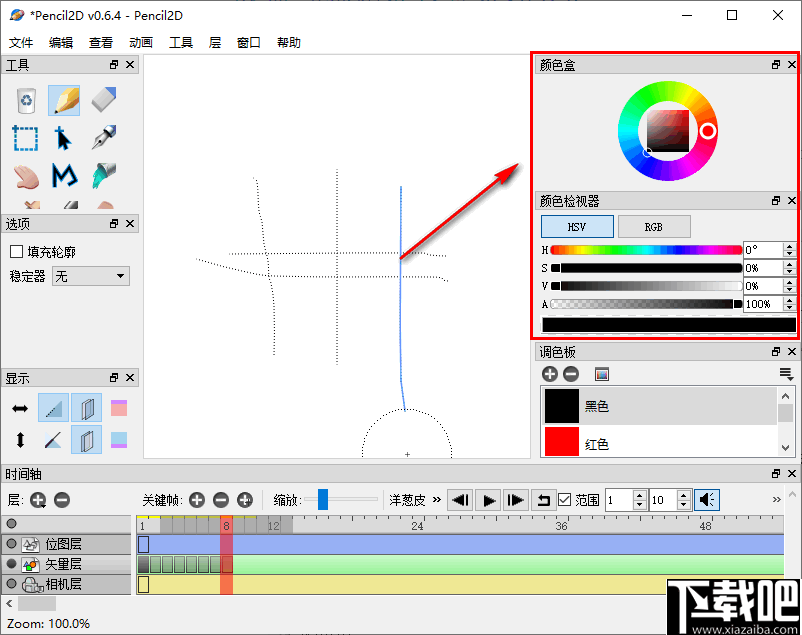The width and height of the screenshot is (802, 635).
Task: Pick the Select rectangle tool
Action: click(25, 139)
